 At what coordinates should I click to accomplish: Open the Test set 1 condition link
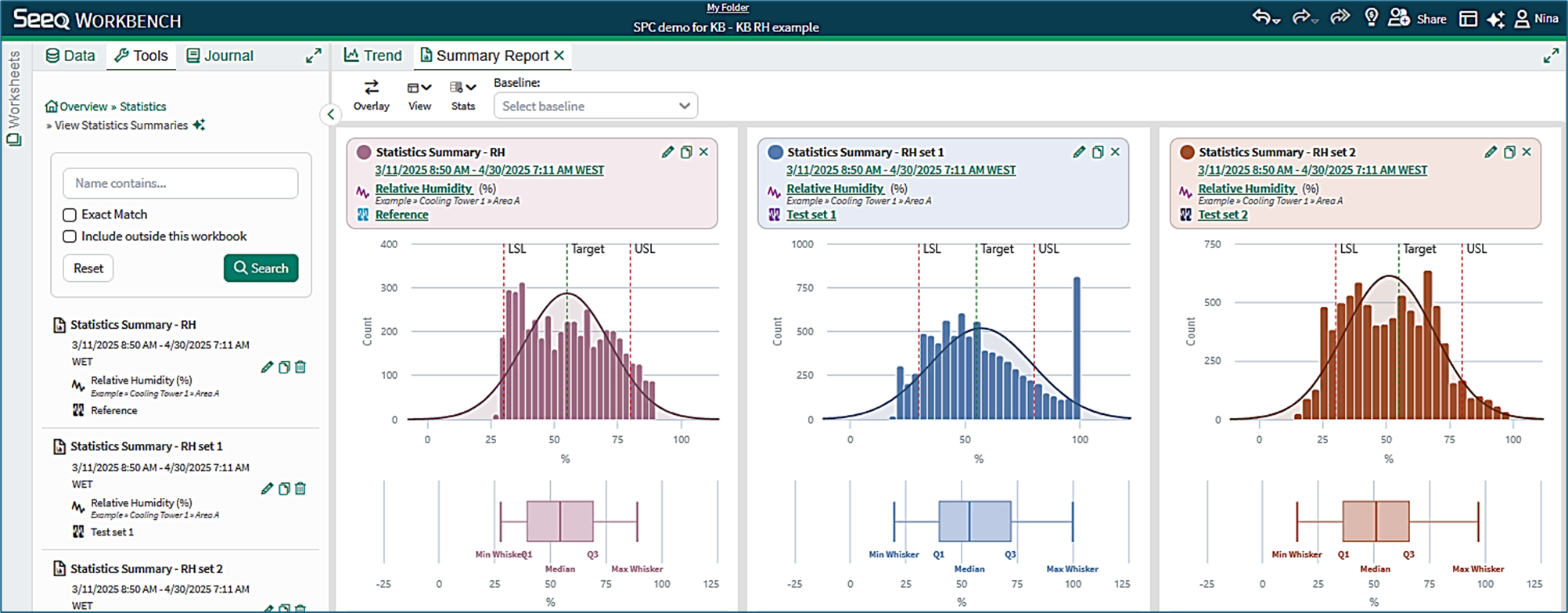(x=811, y=215)
